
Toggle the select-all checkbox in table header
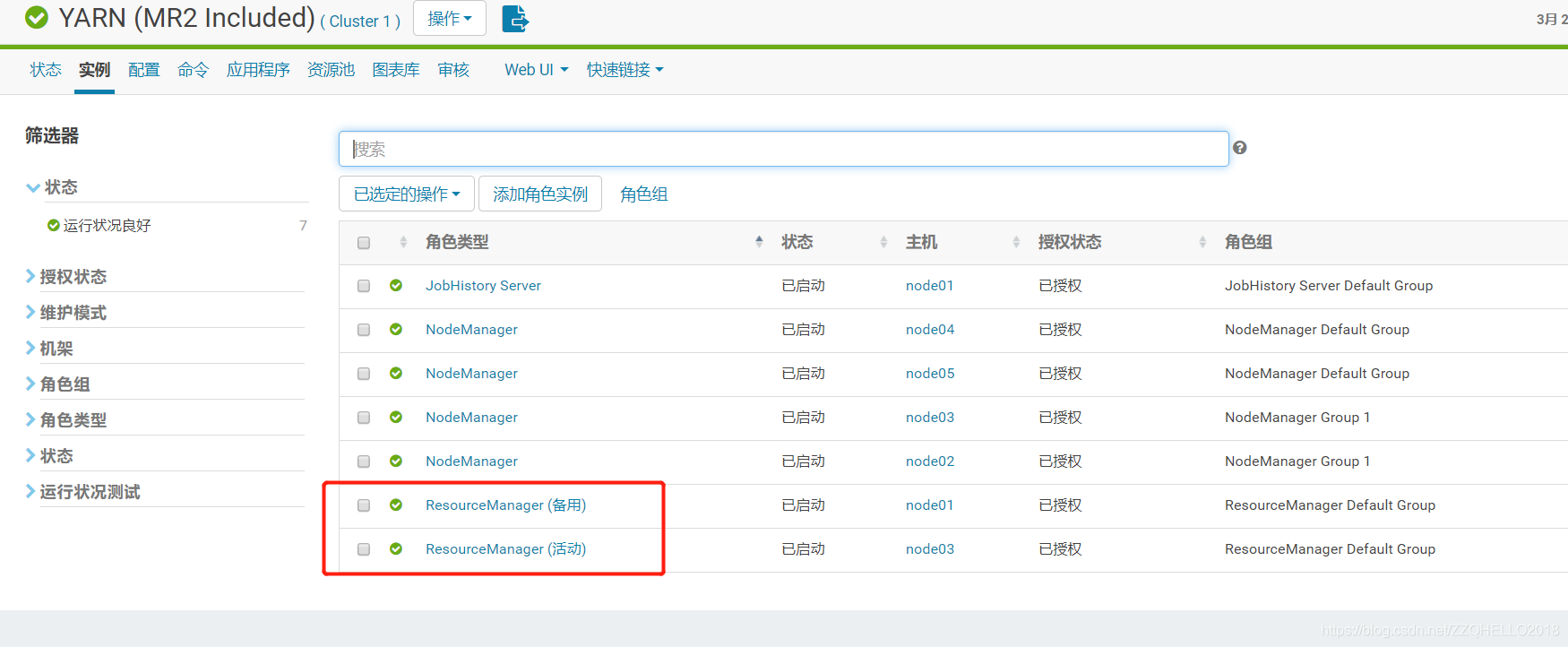point(364,243)
